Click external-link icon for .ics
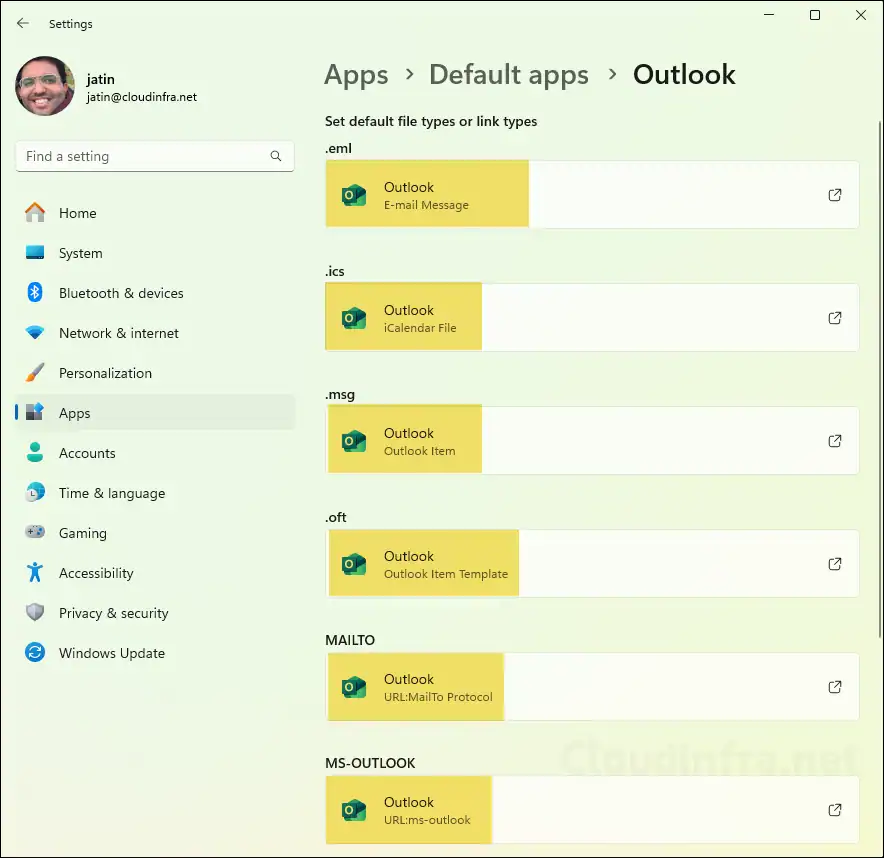 tap(835, 318)
